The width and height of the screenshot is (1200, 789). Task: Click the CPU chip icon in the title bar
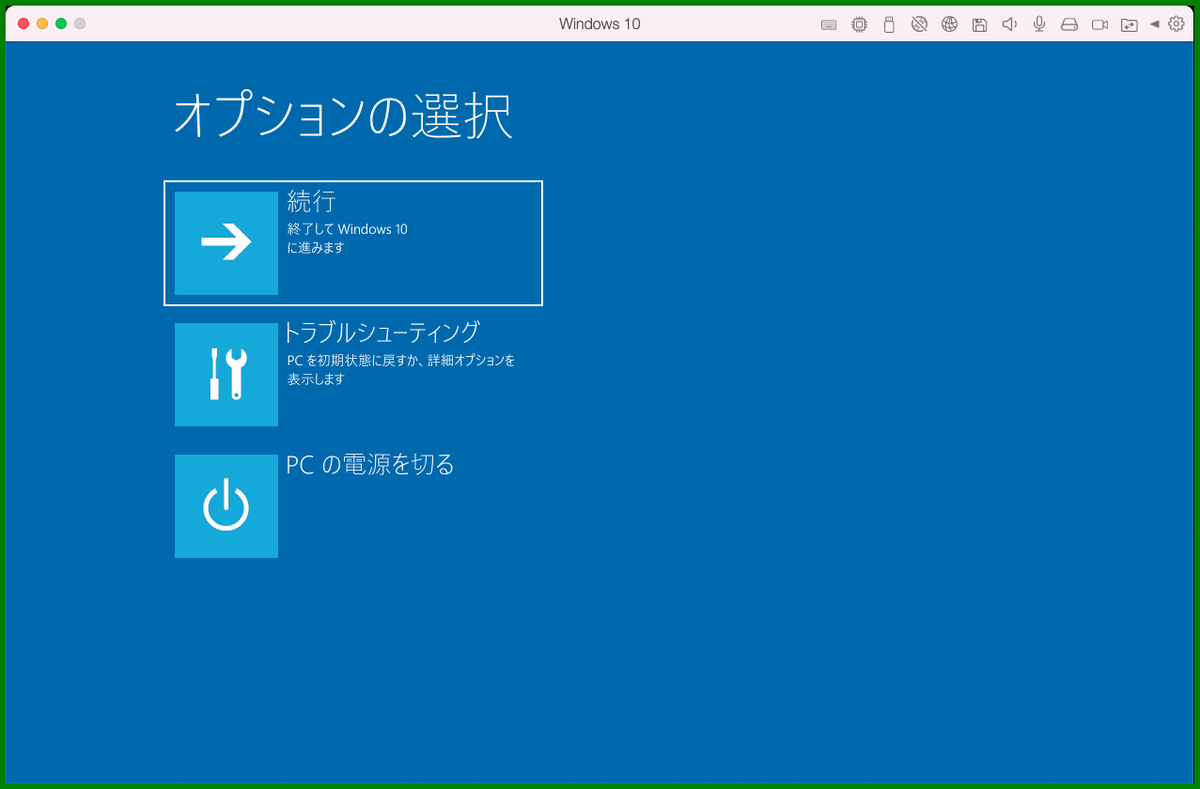[859, 25]
